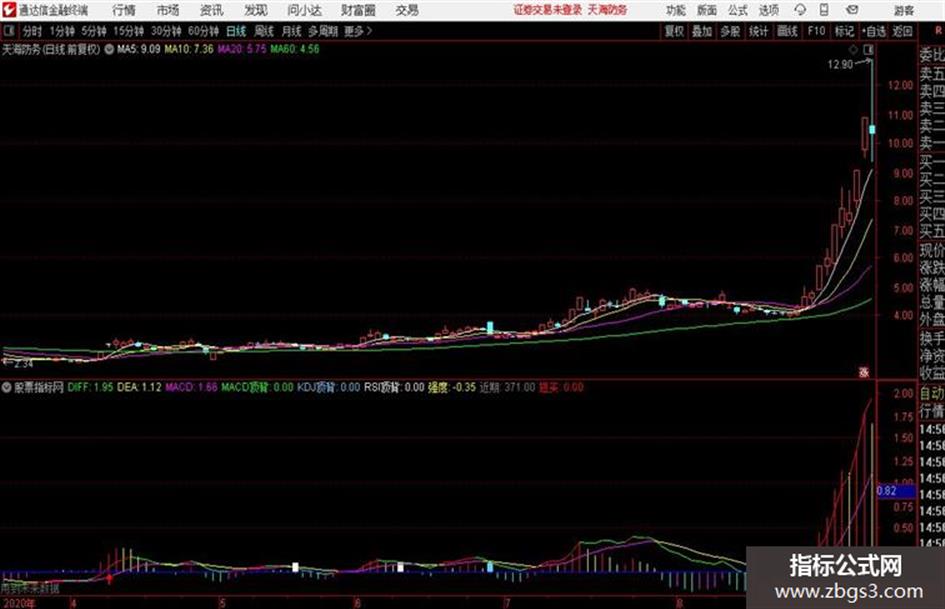Click the 强度: -0.35 readout
Image resolution: width=945 pixels, height=609 pixels.
[x=452, y=387]
